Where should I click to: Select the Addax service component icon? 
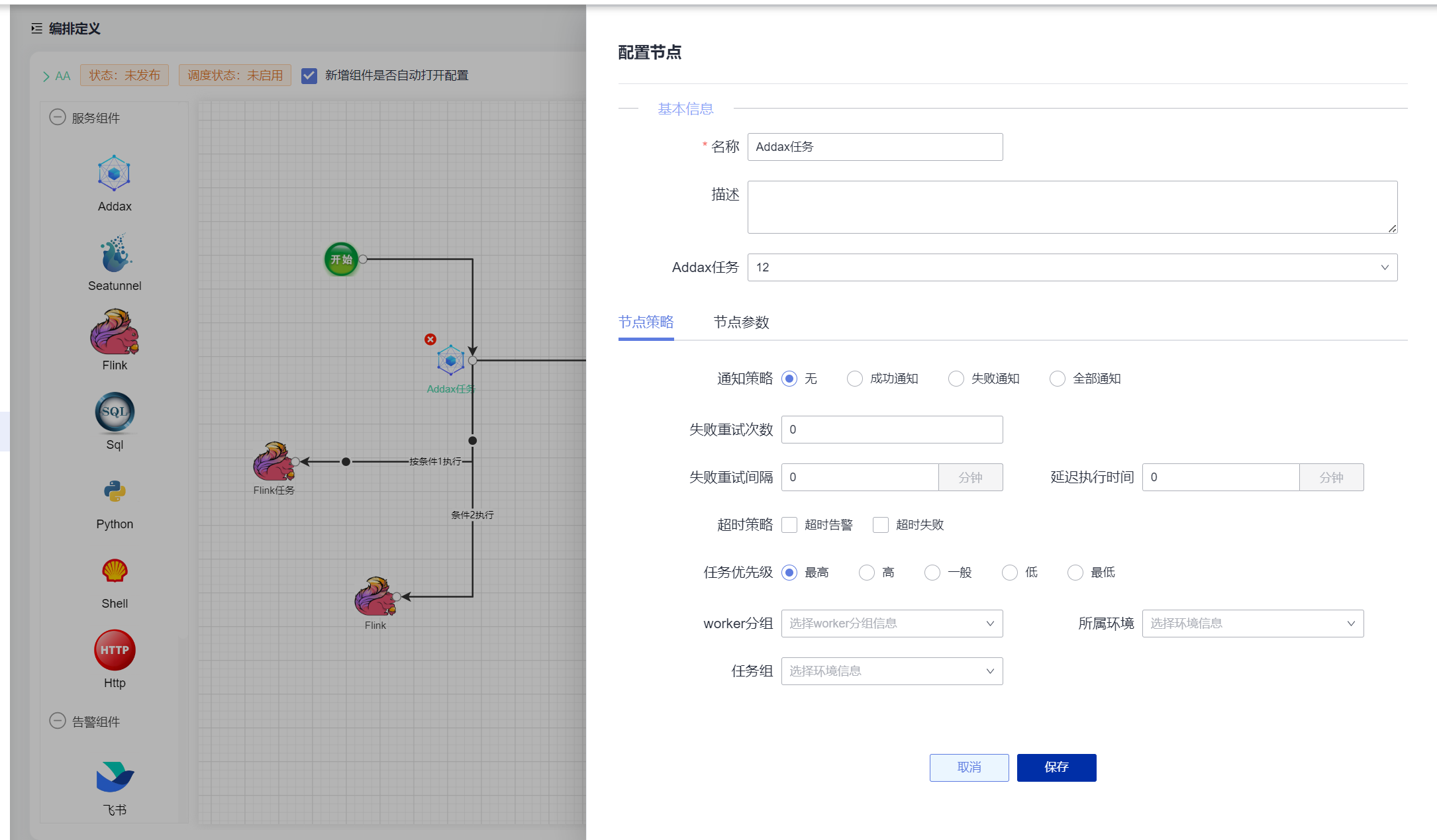tap(114, 173)
